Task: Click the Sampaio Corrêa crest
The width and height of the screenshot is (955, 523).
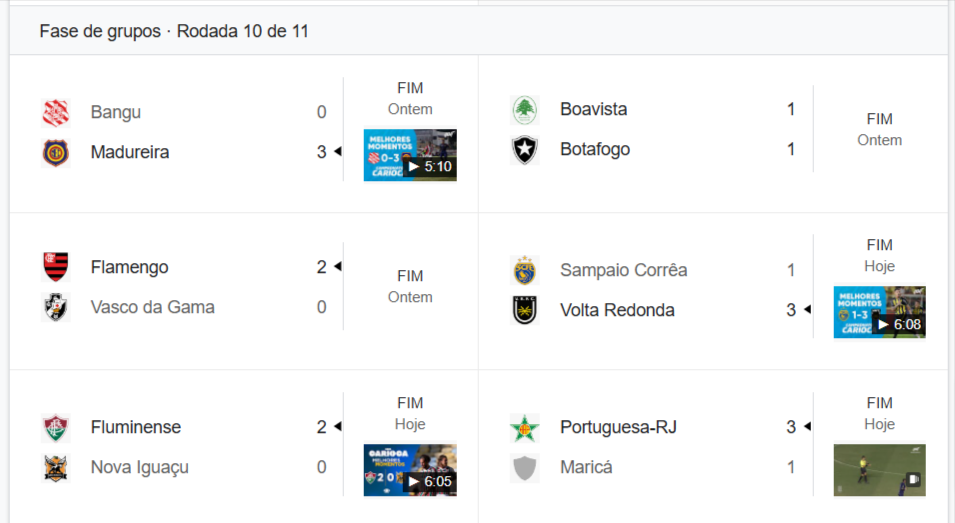Action: click(524, 270)
